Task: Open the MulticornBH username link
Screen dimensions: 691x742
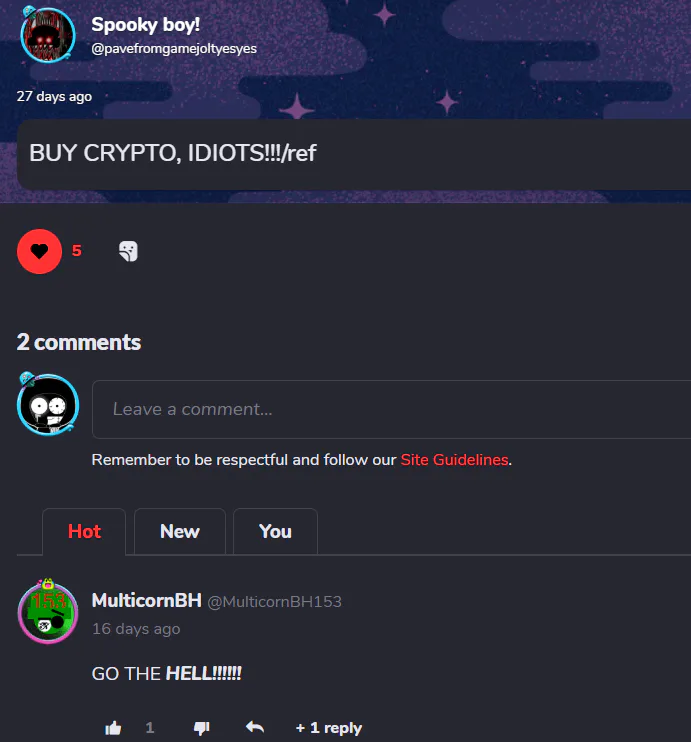Action: point(147,601)
